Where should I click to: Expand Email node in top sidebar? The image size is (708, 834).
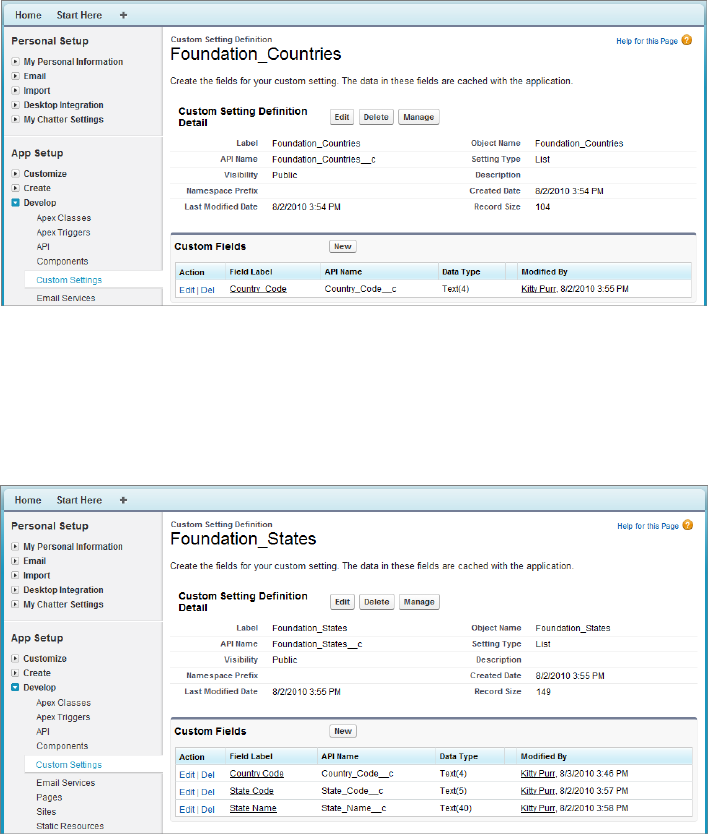tap(15, 76)
